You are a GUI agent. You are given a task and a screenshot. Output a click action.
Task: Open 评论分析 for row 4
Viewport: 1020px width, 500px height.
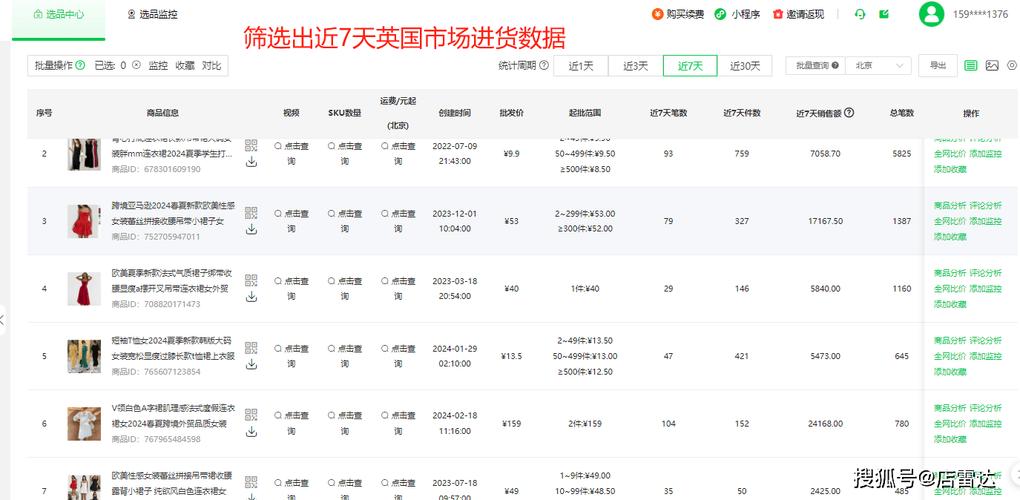(x=986, y=272)
